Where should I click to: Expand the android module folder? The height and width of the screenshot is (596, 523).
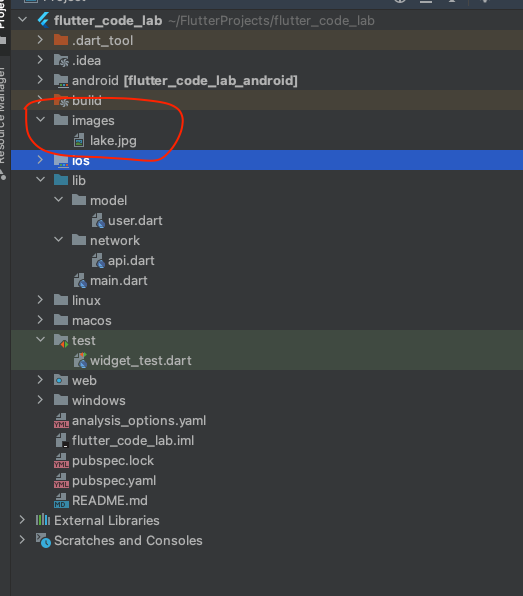[40, 79]
